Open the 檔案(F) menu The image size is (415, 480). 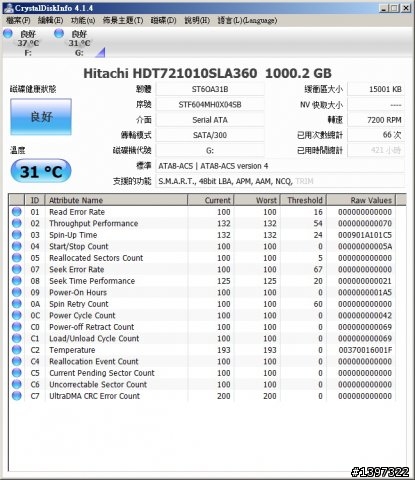click(x=18, y=20)
